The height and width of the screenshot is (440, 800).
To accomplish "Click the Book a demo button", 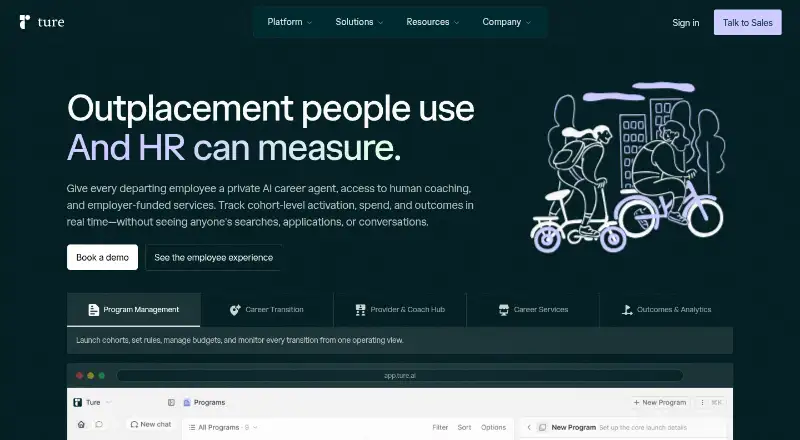I will point(103,257).
